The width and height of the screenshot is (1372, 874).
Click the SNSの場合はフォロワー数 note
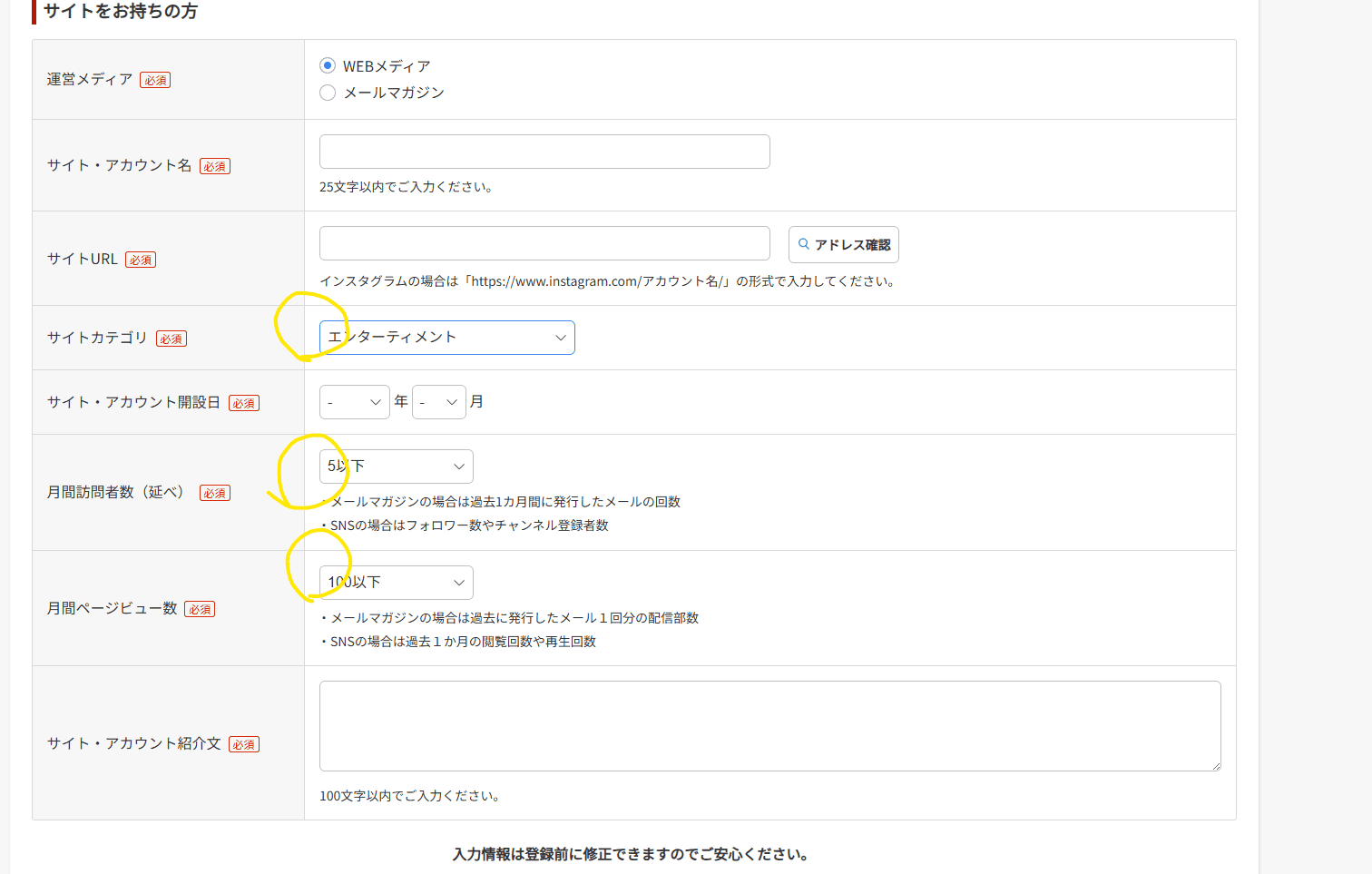tap(465, 525)
